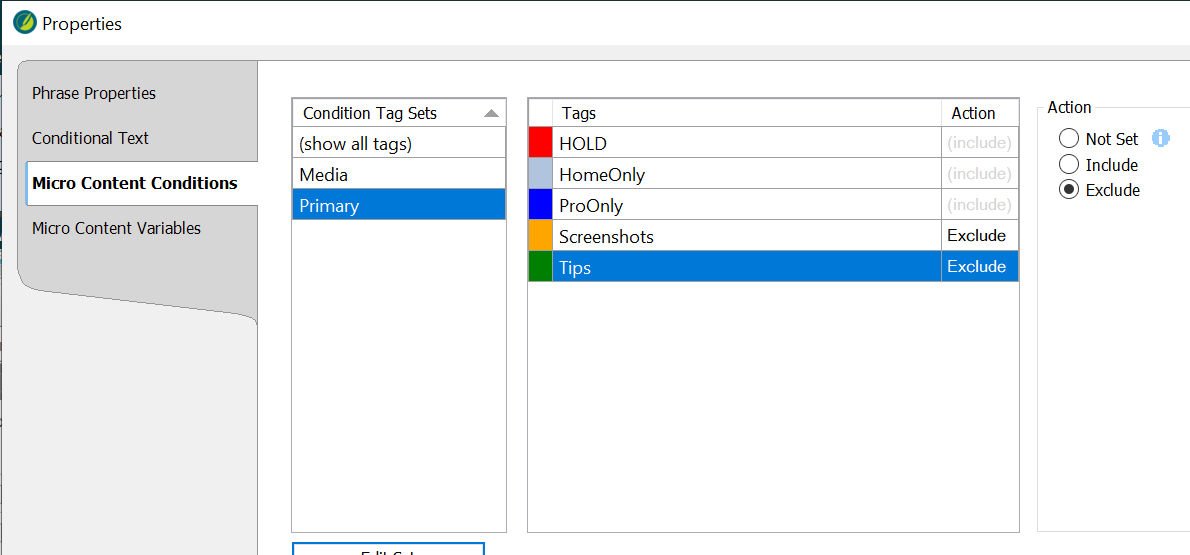Image resolution: width=1190 pixels, height=555 pixels.
Task: Click the light blue HomeOnly color swatch
Action: tap(540, 174)
